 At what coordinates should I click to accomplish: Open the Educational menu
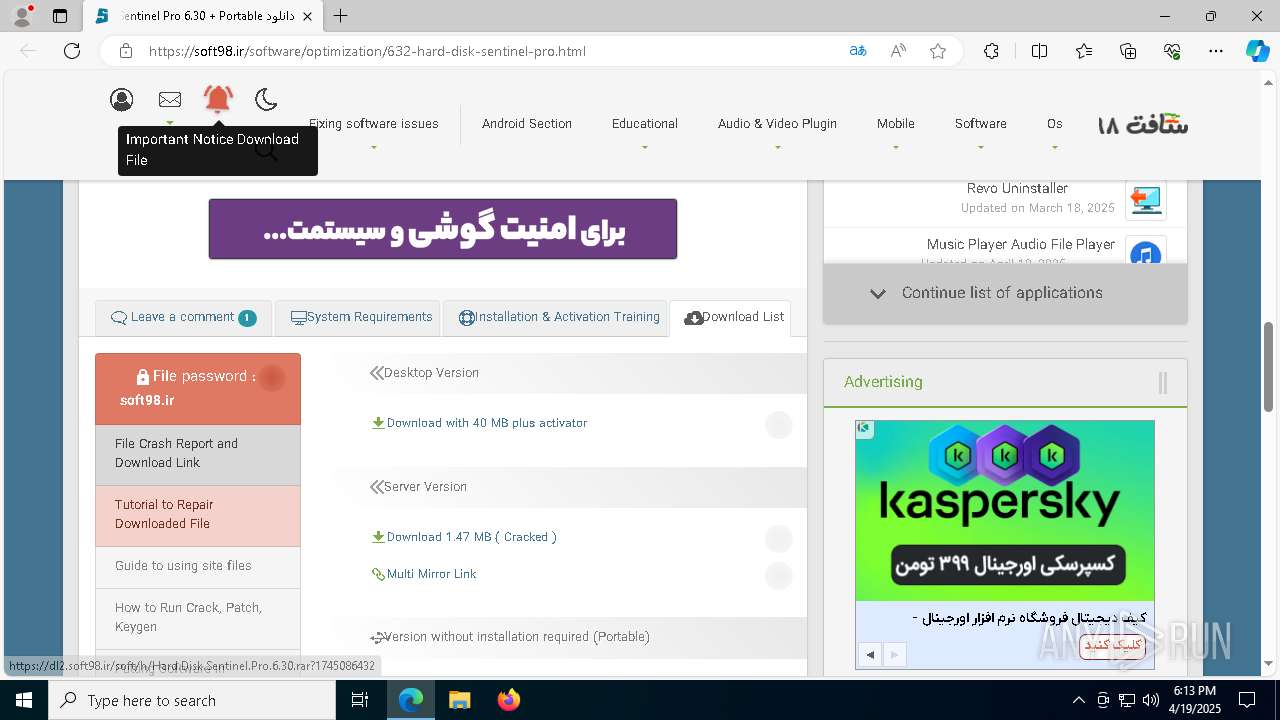click(x=645, y=124)
